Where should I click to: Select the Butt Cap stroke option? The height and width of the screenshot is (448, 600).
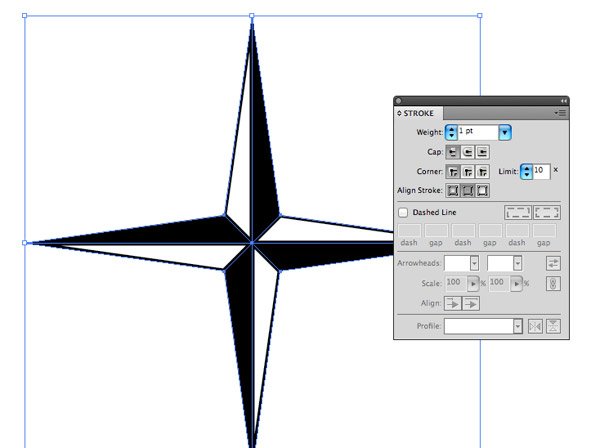pyautogui.click(x=452, y=152)
